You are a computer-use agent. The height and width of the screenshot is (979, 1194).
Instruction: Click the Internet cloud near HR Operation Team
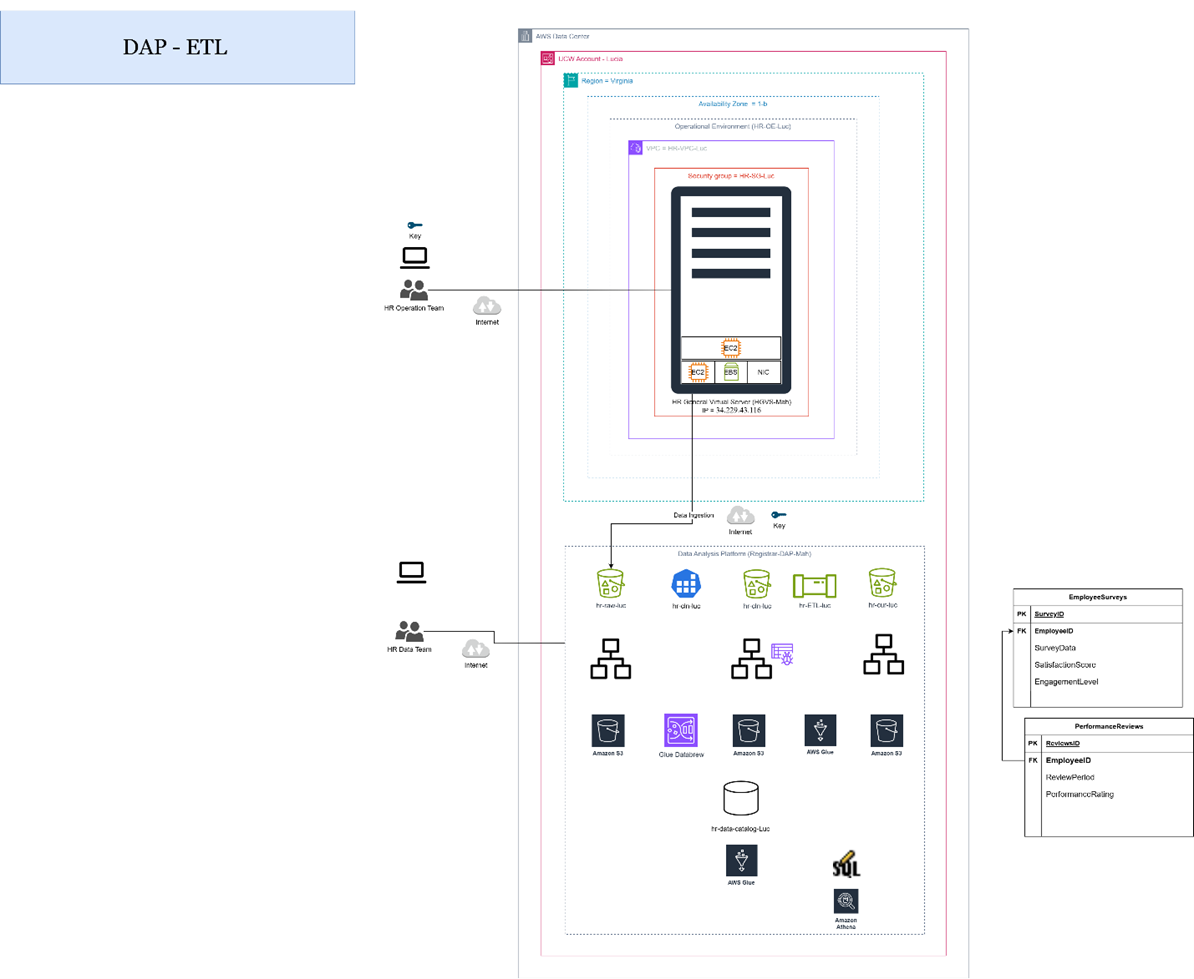[487, 306]
